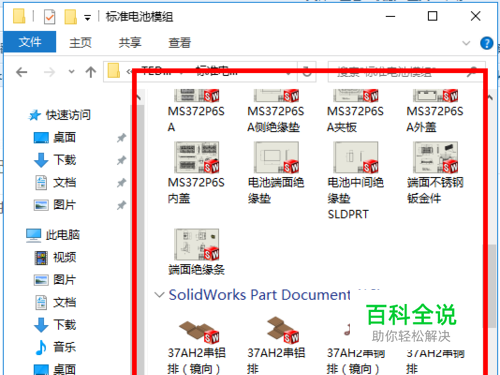Switch to the 主页 ribbon tab
The width and height of the screenshot is (500, 375).
coord(80,43)
